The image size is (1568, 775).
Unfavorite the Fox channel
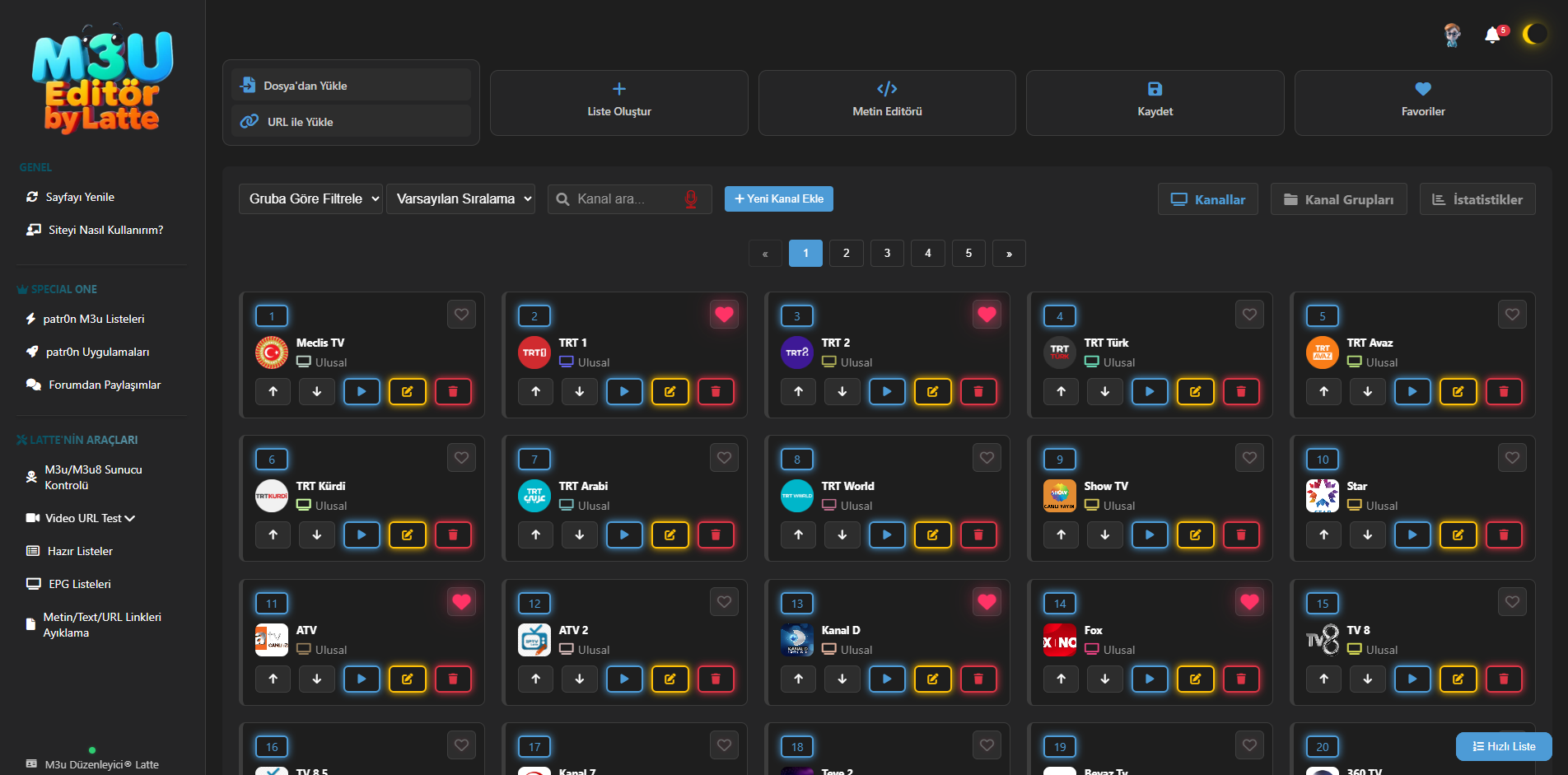pos(1249,601)
